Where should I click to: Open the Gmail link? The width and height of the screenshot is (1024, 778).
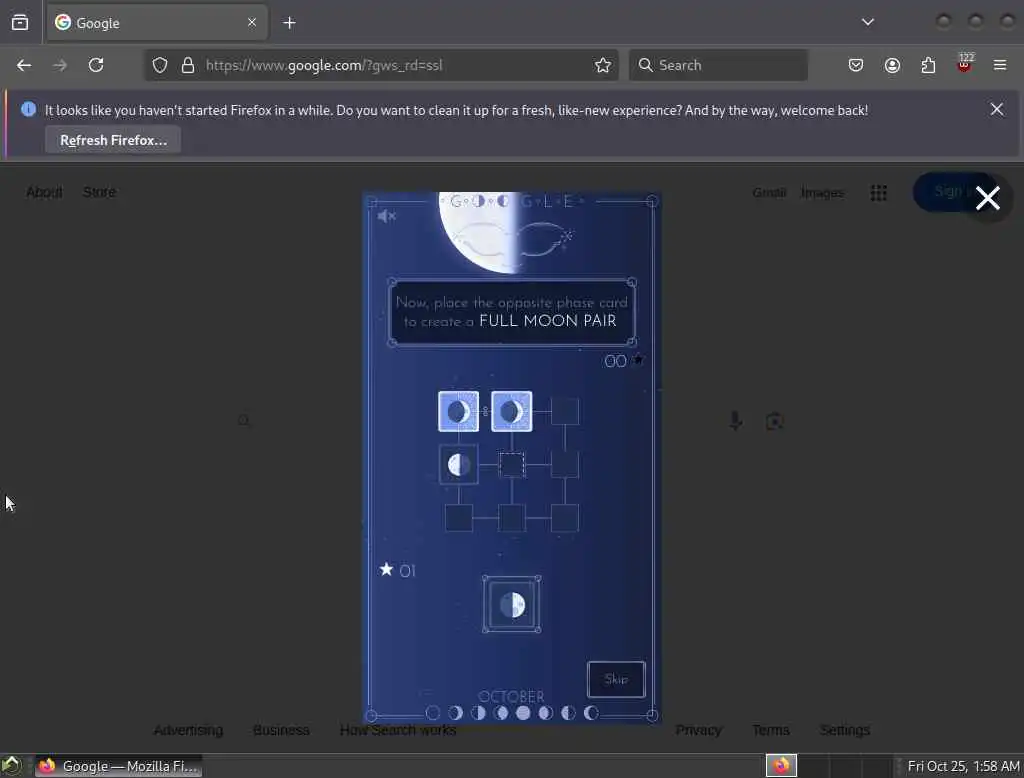coord(769,193)
